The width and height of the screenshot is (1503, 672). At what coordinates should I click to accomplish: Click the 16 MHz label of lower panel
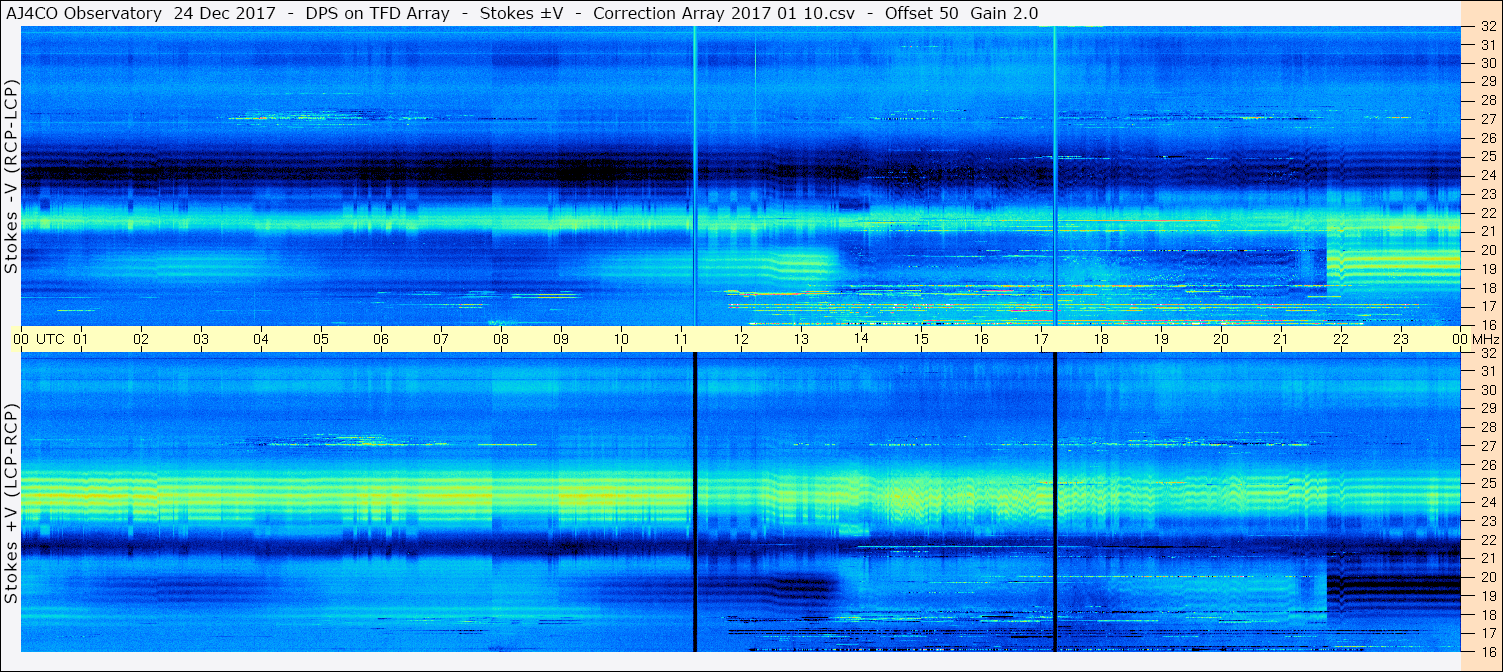[x=1488, y=652]
